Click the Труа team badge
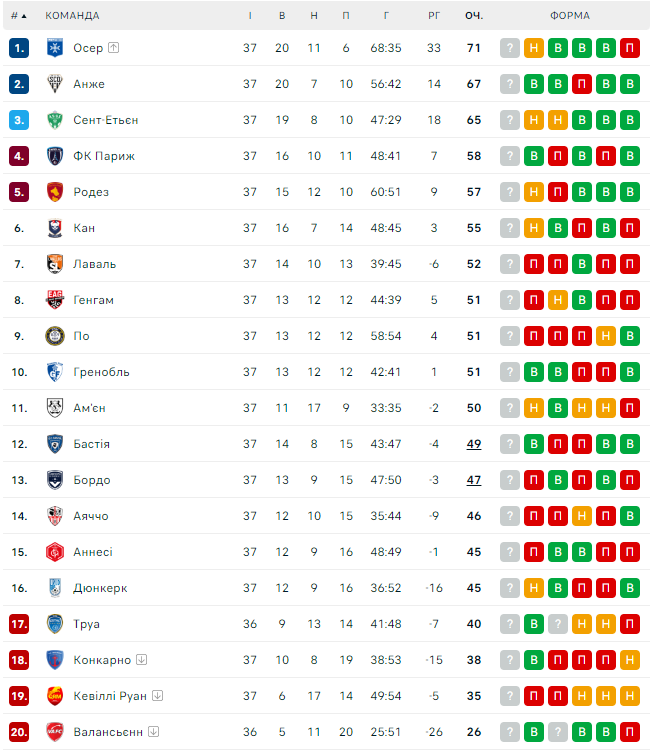 click(55, 624)
